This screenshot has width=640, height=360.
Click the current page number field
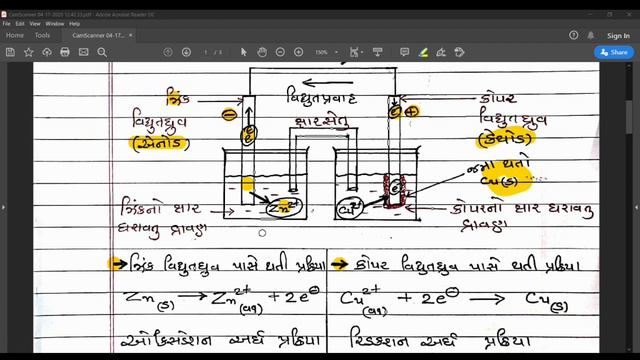point(206,52)
